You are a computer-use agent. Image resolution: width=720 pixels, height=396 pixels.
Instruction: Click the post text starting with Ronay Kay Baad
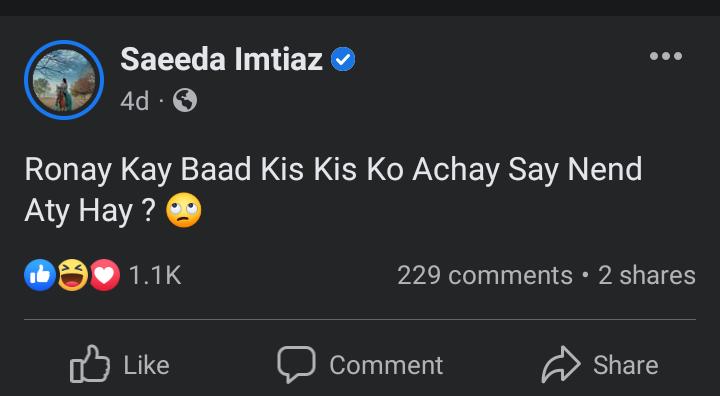(x=333, y=190)
